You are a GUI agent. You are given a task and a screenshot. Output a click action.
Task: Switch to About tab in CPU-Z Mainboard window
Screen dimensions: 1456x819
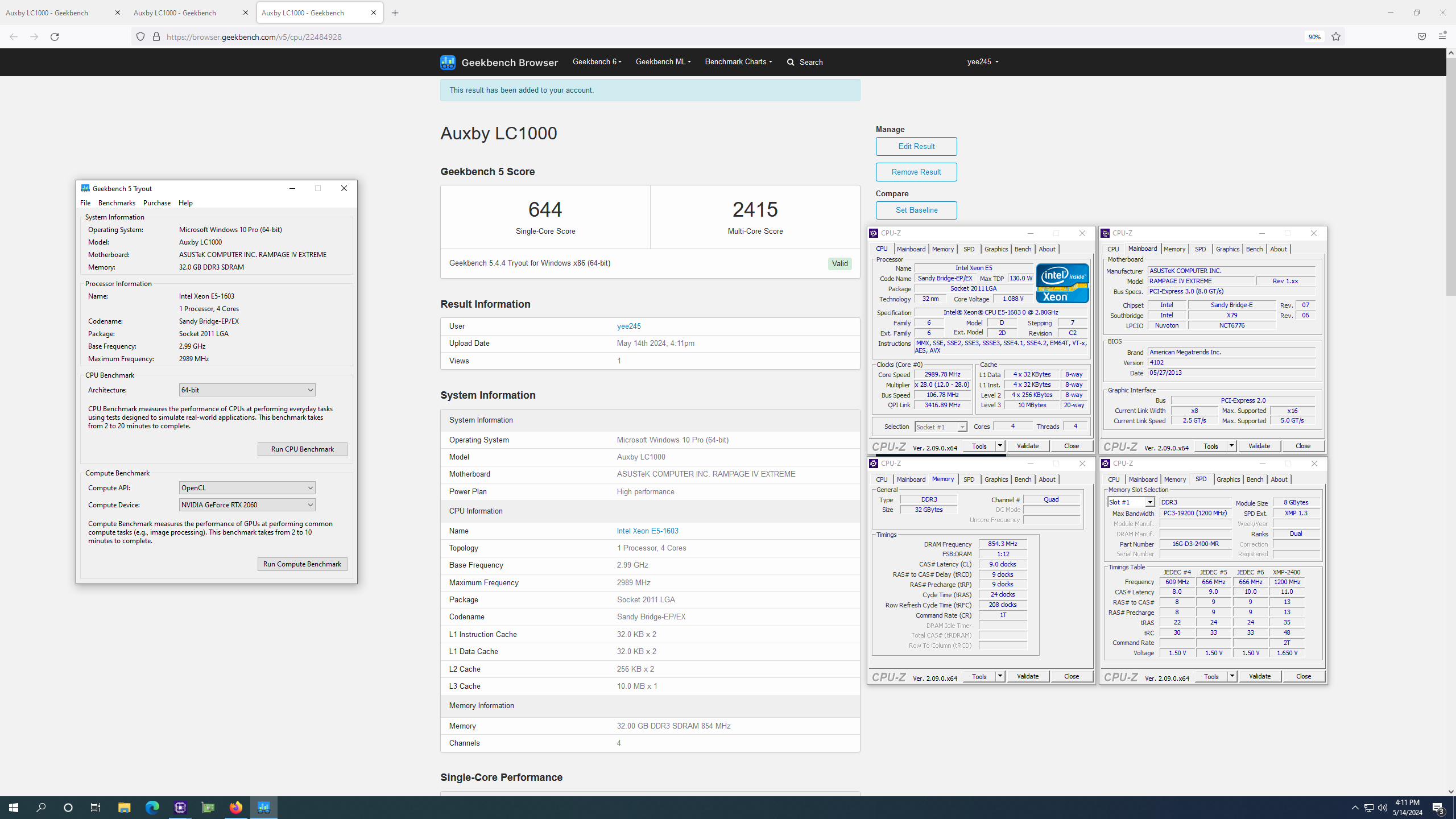click(x=1278, y=249)
